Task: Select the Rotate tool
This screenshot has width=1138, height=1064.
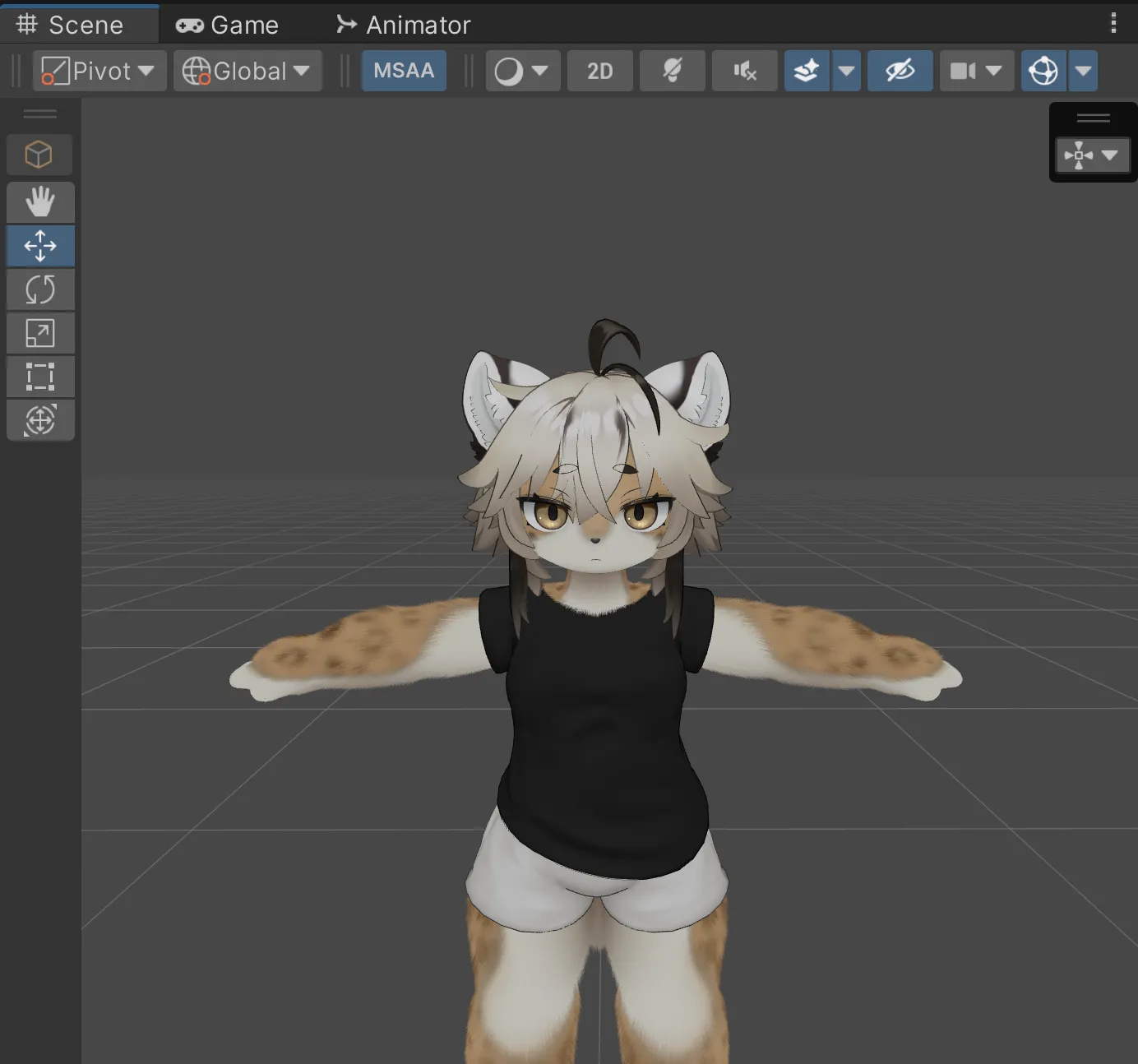Action: coord(39,289)
